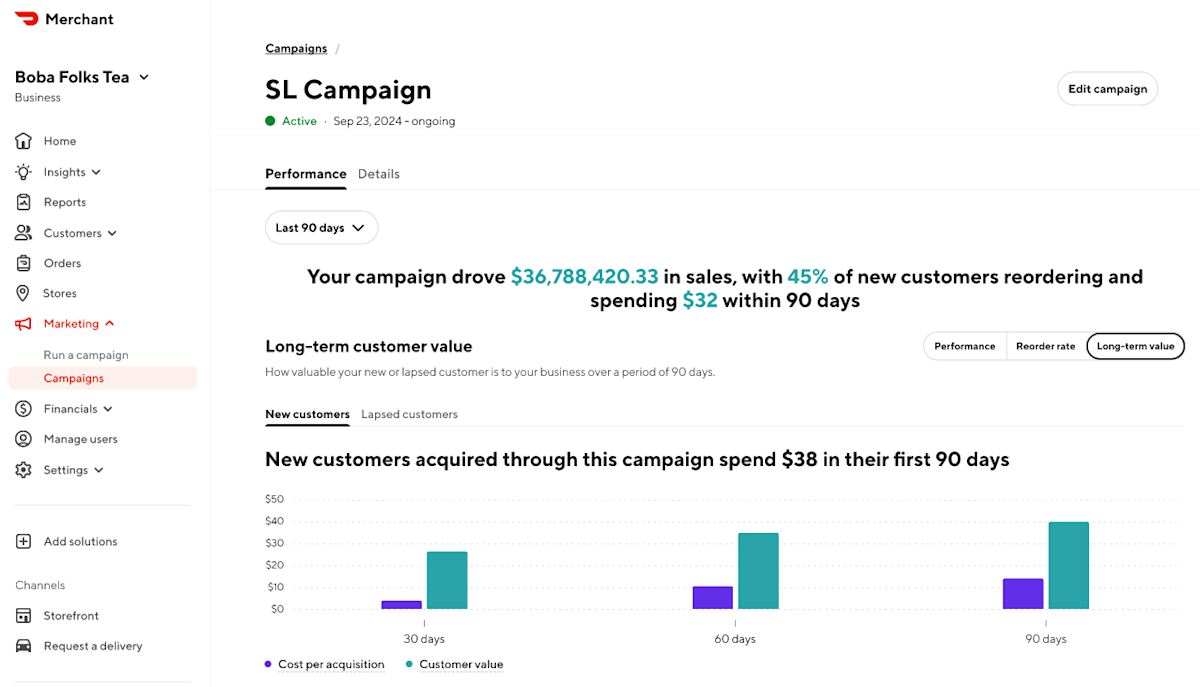Click the Request a delivery car icon
Image resolution: width=1200 pixels, height=687 pixels.
pyautogui.click(x=23, y=646)
